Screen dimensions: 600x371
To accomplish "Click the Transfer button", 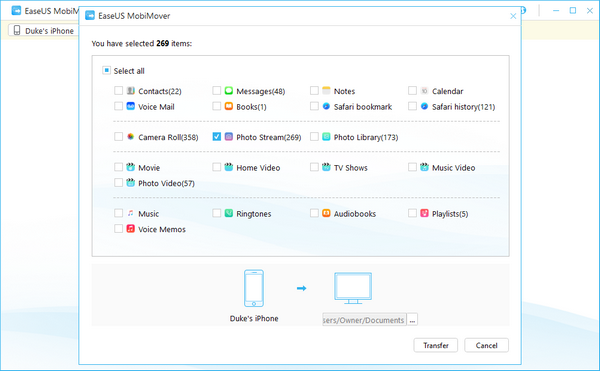I will 436,345.
